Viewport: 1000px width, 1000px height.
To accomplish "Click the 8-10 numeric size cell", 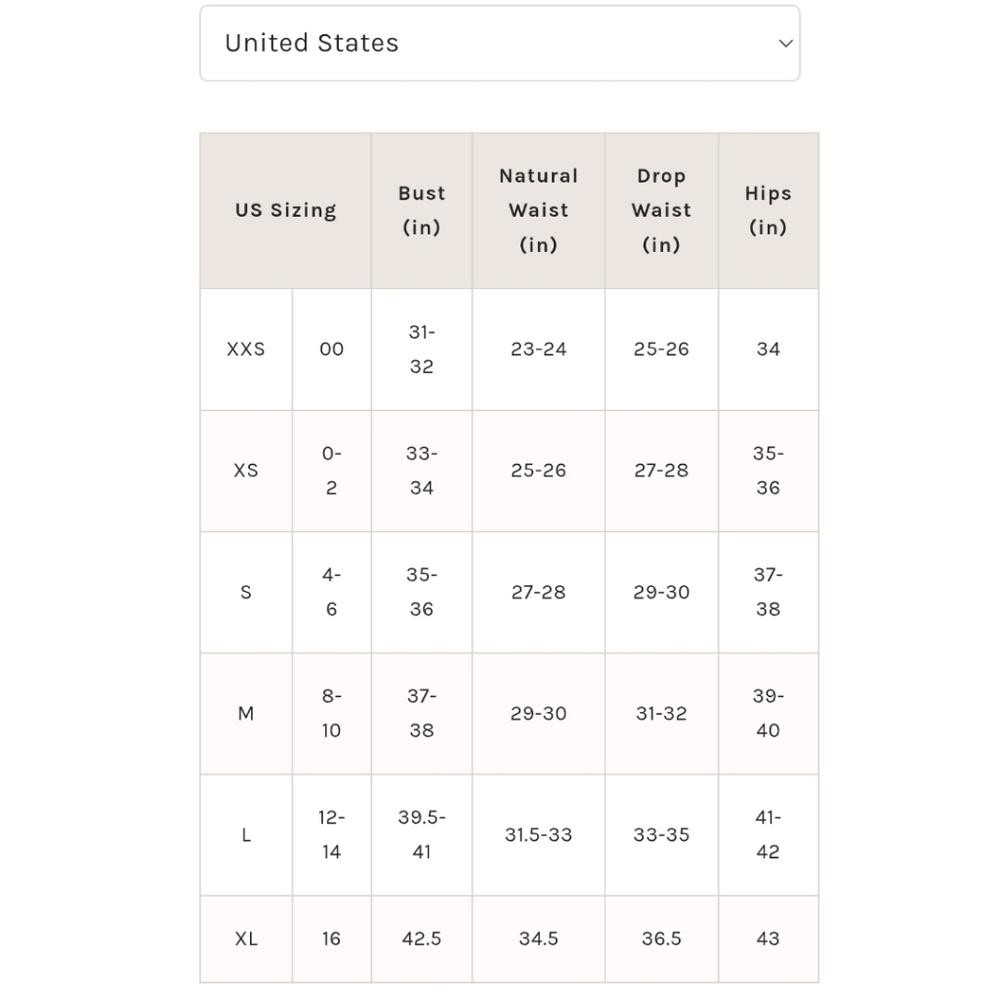I will click(332, 714).
